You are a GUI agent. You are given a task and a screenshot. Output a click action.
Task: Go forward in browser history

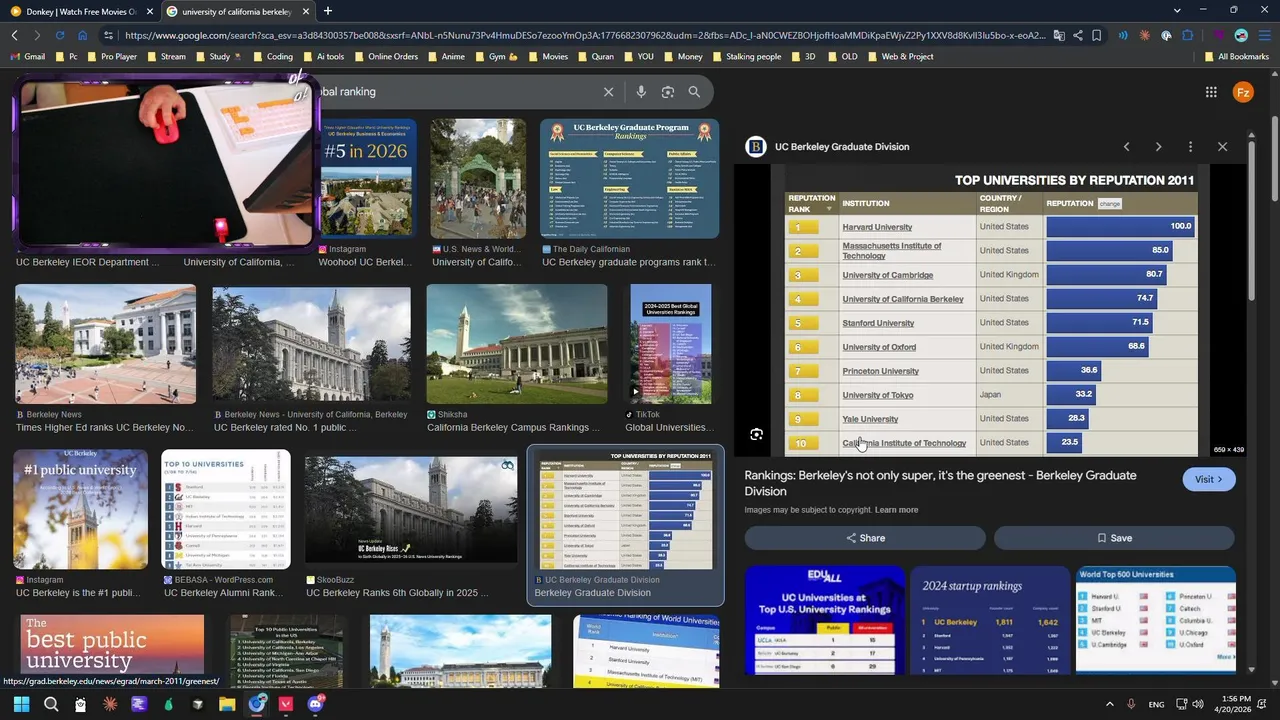[37, 35]
